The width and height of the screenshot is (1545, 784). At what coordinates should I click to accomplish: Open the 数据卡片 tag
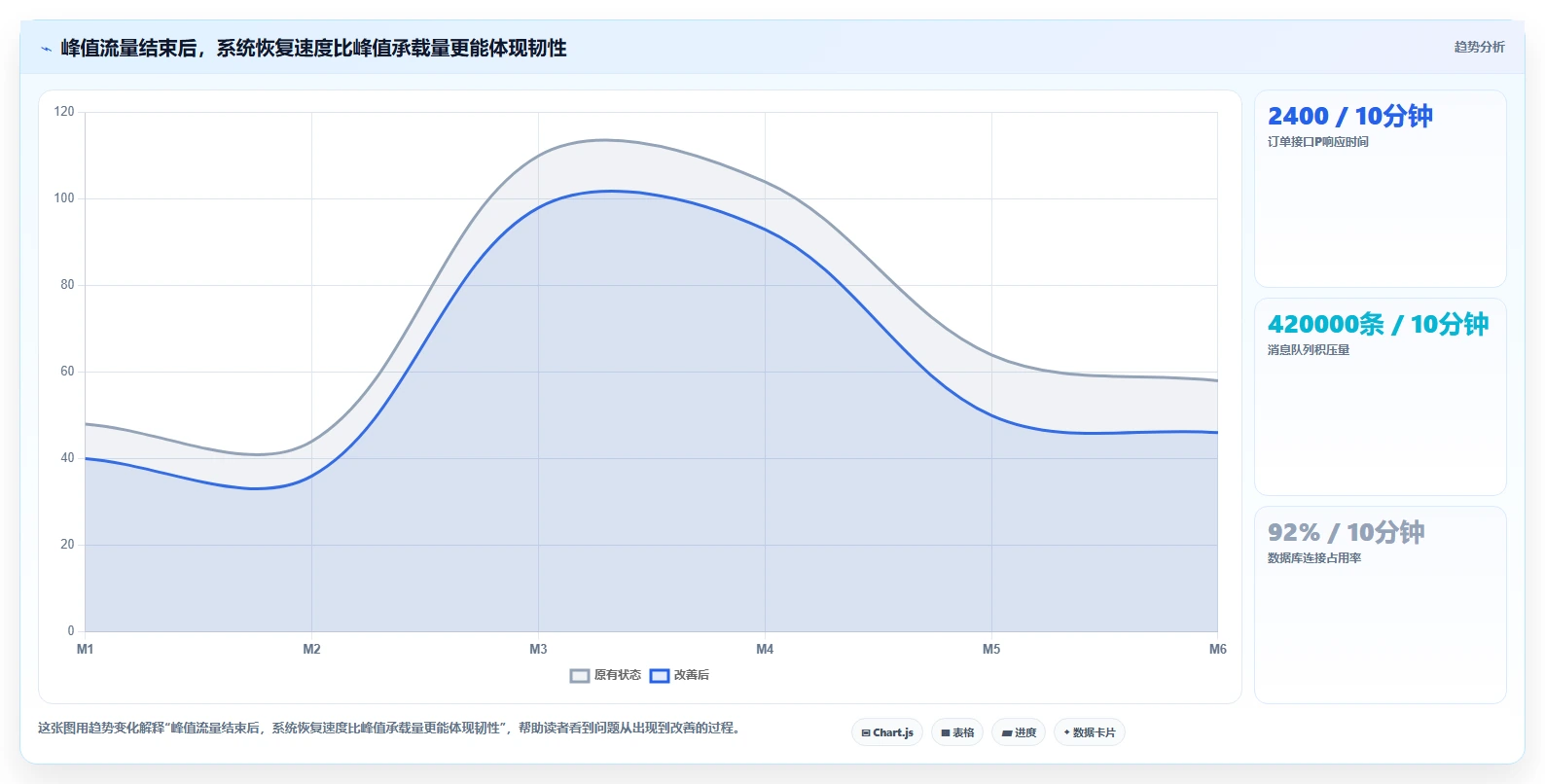(1090, 732)
